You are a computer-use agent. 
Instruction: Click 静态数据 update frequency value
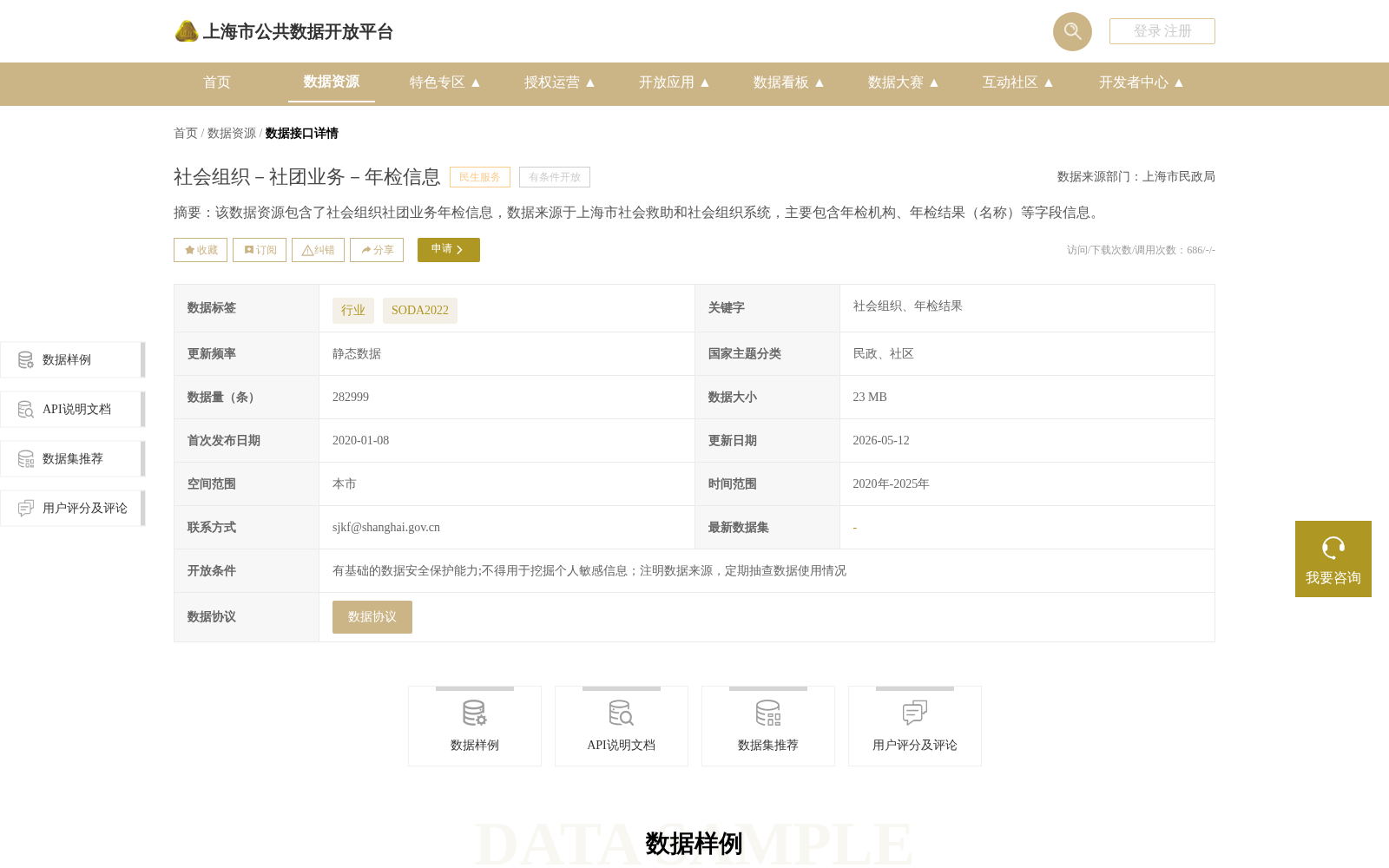(357, 353)
